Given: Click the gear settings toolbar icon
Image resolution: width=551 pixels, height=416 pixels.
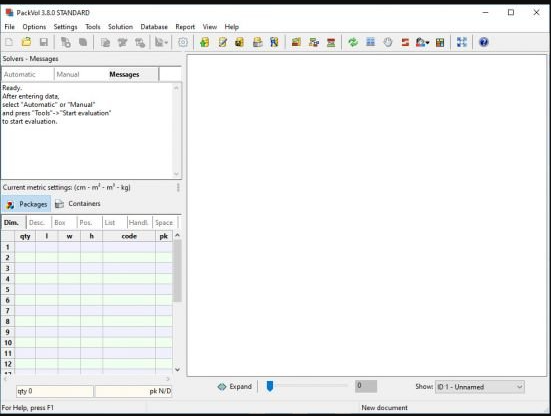Looking at the screenshot, I should click(x=183, y=42).
